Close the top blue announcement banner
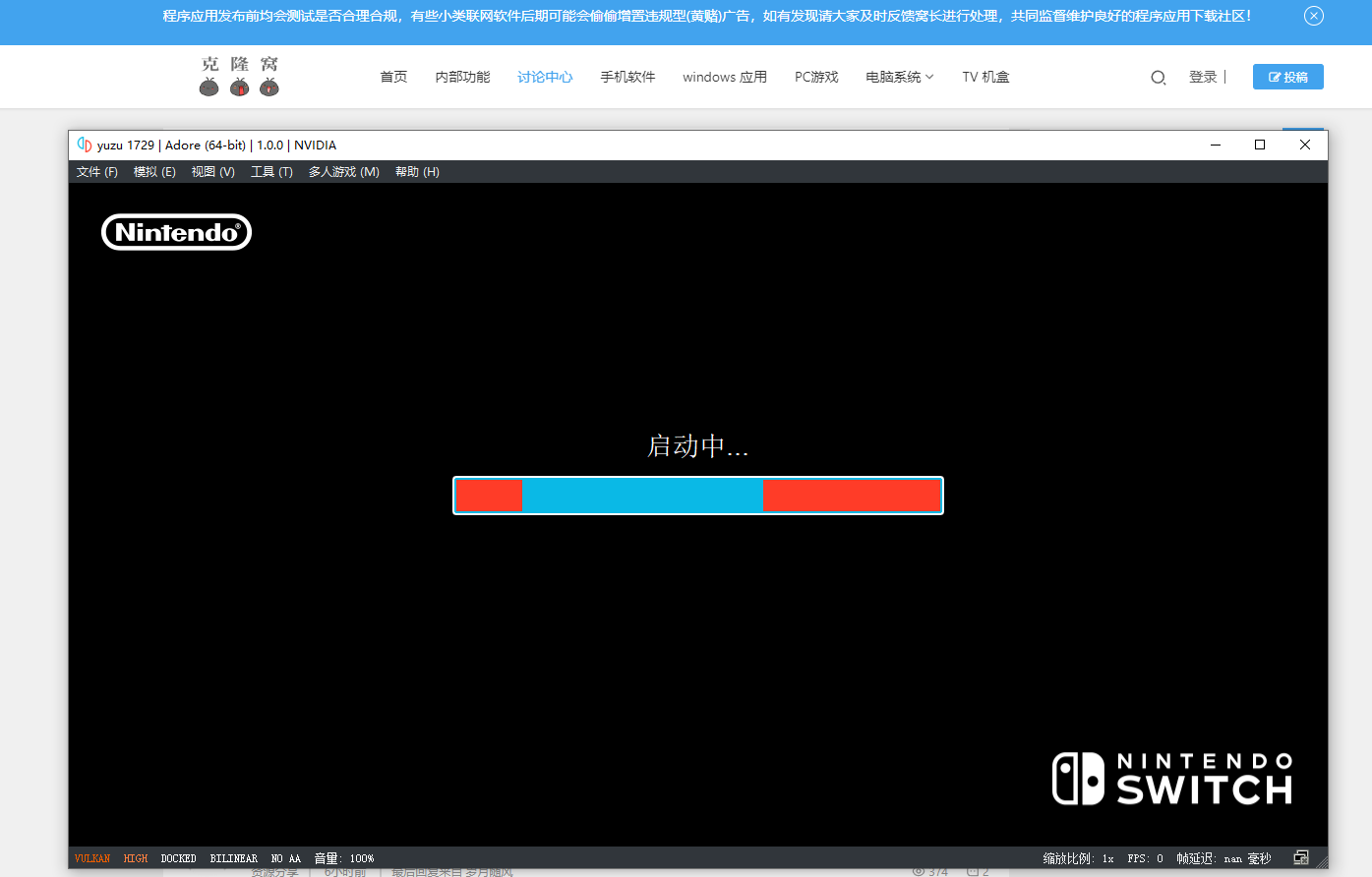 coord(1314,16)
